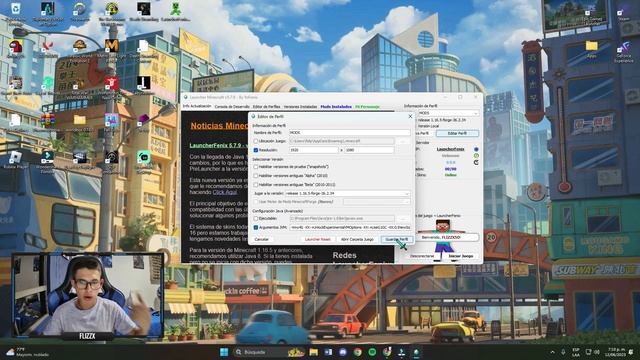640x360 pixels.
Task: Open Spotify from the taskbar
Action: 372,352
